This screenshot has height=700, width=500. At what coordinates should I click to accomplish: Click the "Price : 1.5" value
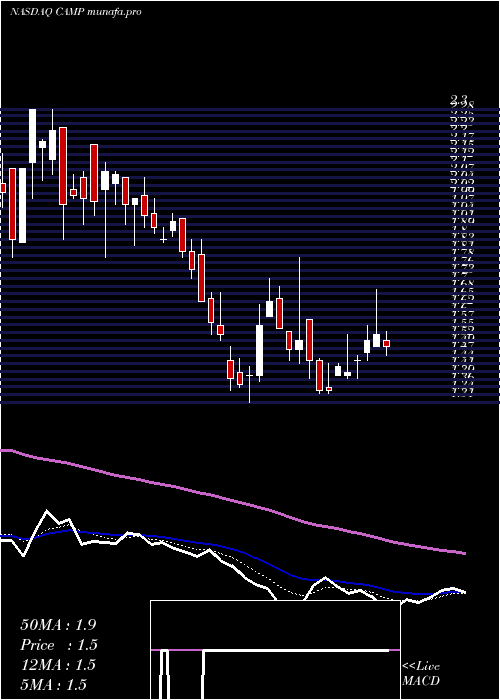point(59,645)
